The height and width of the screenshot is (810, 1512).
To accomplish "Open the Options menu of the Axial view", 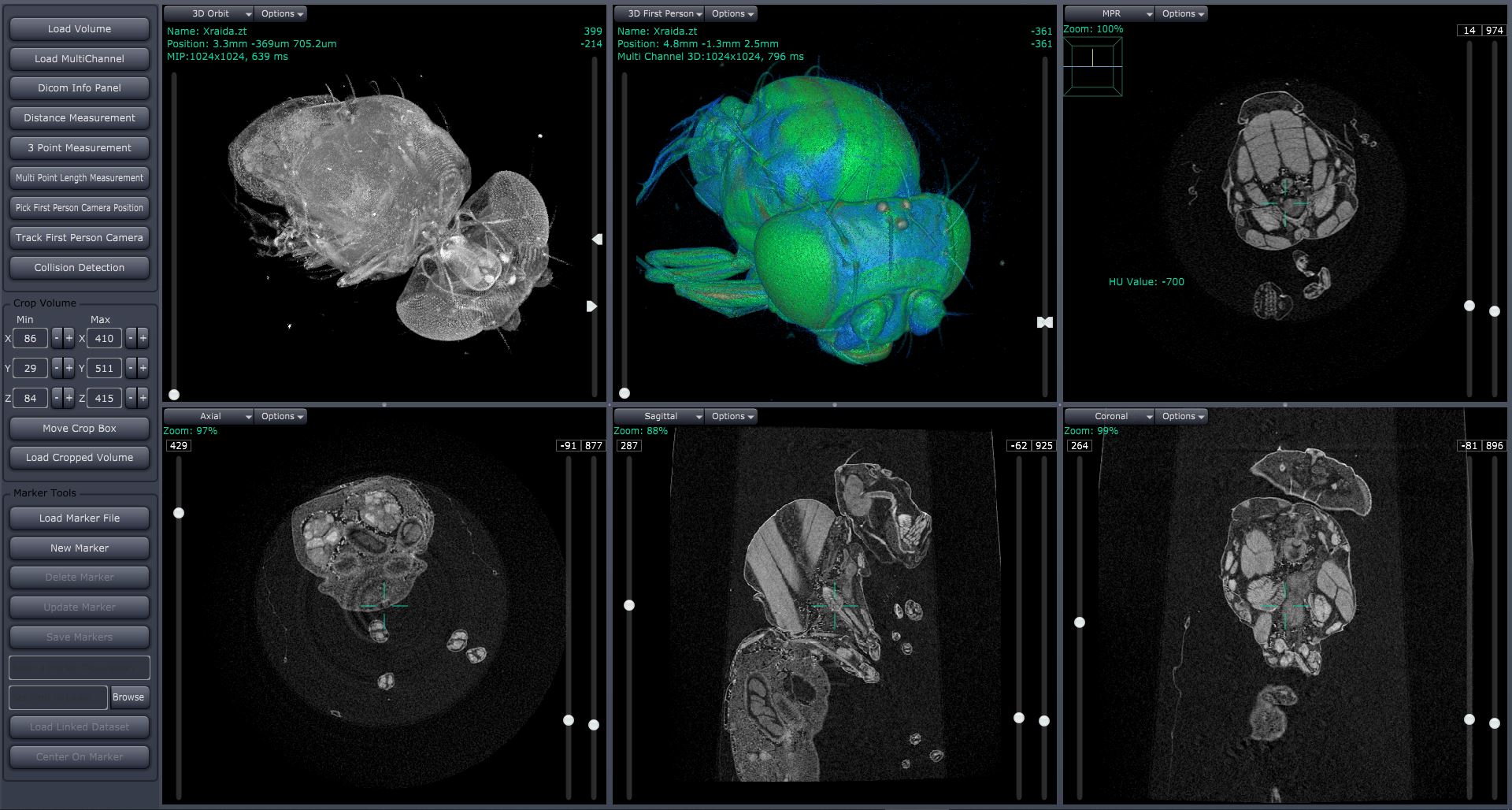I will [x=282, y=416].
